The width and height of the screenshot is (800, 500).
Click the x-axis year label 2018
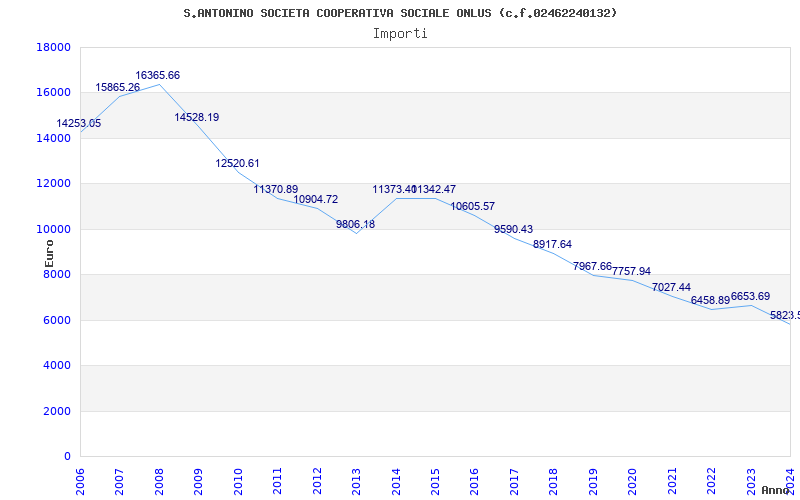tap(554, 480)
